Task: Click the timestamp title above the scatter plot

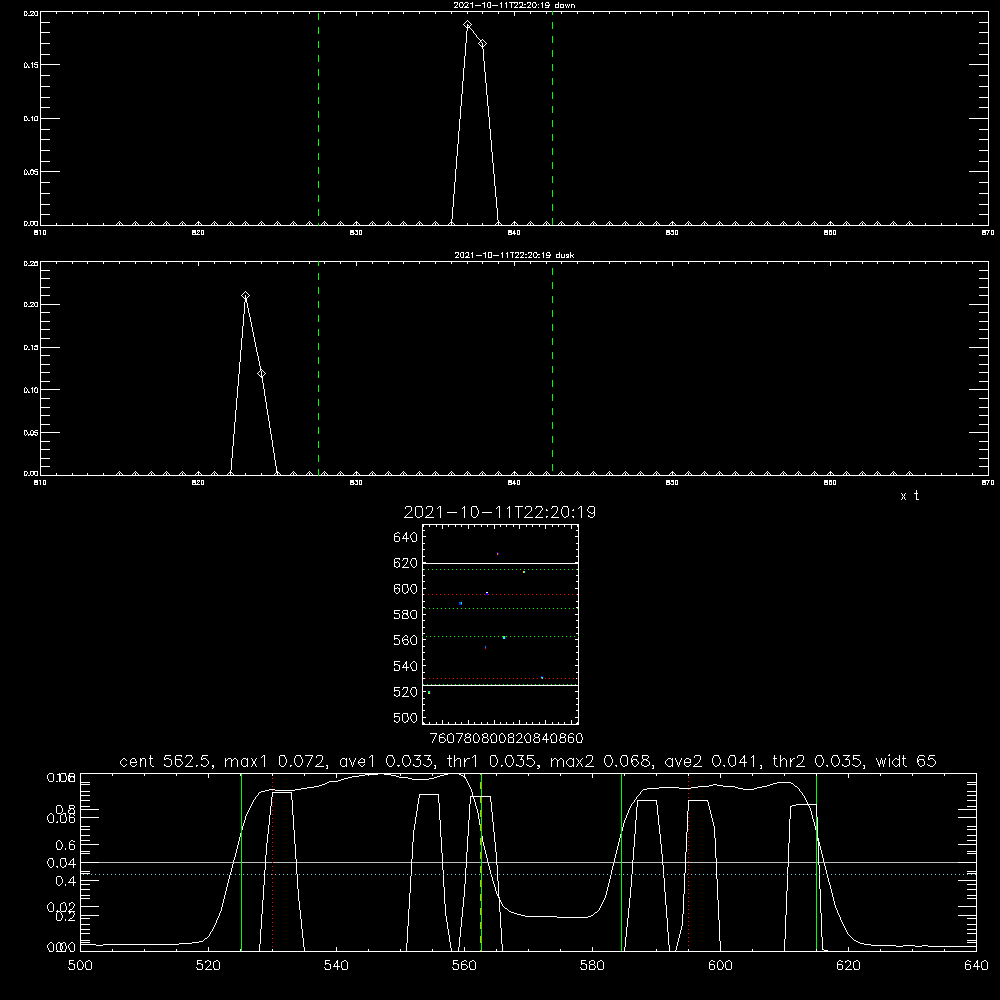Action: click(500, 512)
